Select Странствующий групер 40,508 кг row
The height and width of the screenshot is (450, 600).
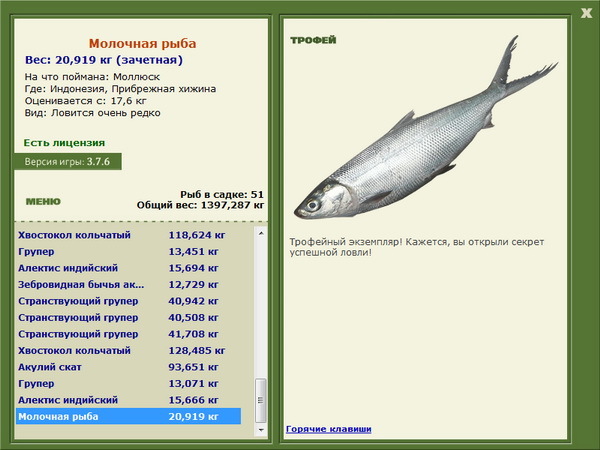(x=128, y=318)
